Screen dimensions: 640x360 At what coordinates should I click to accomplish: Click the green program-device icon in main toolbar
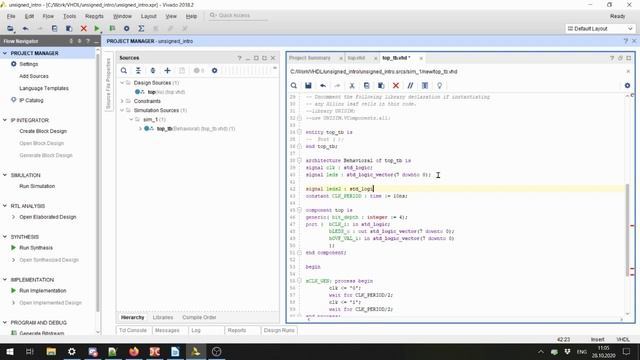(x=112, y=29)
